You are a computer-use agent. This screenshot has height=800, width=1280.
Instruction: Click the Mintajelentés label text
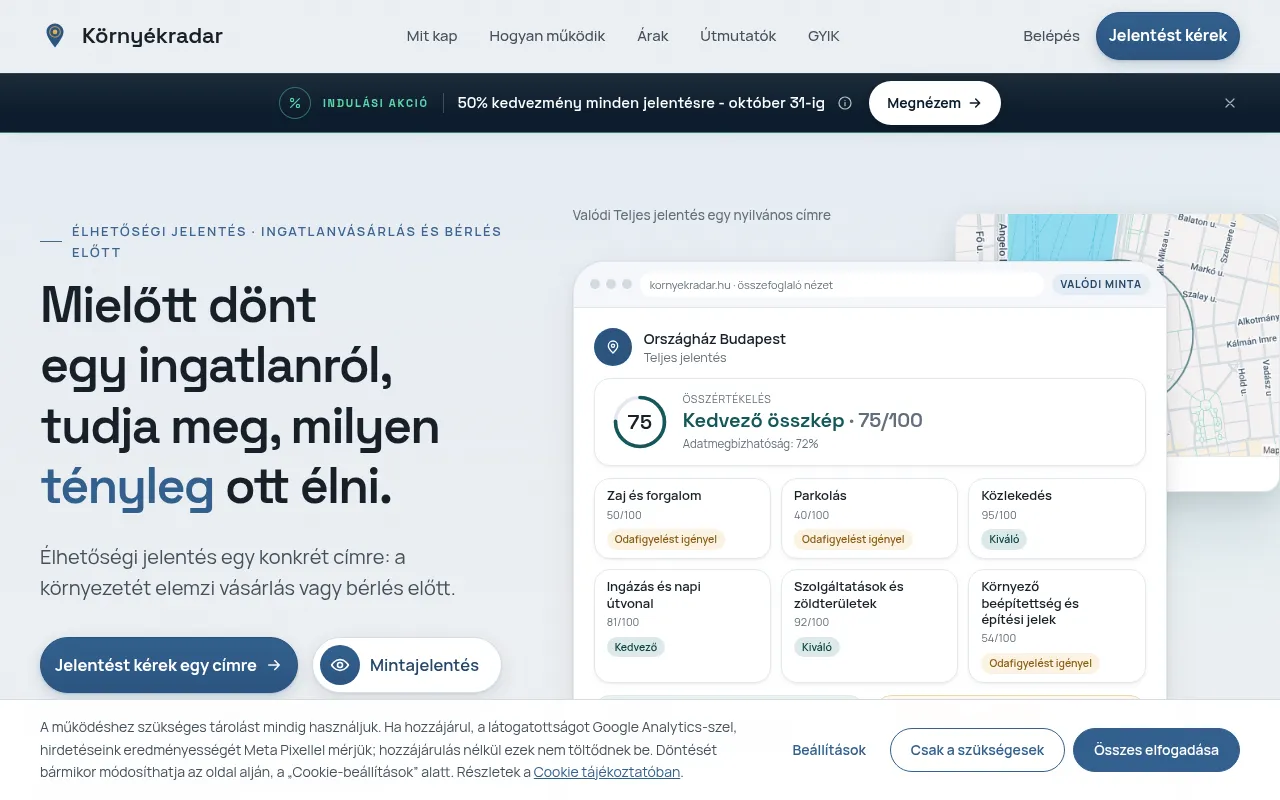click(x=424, y=665)
